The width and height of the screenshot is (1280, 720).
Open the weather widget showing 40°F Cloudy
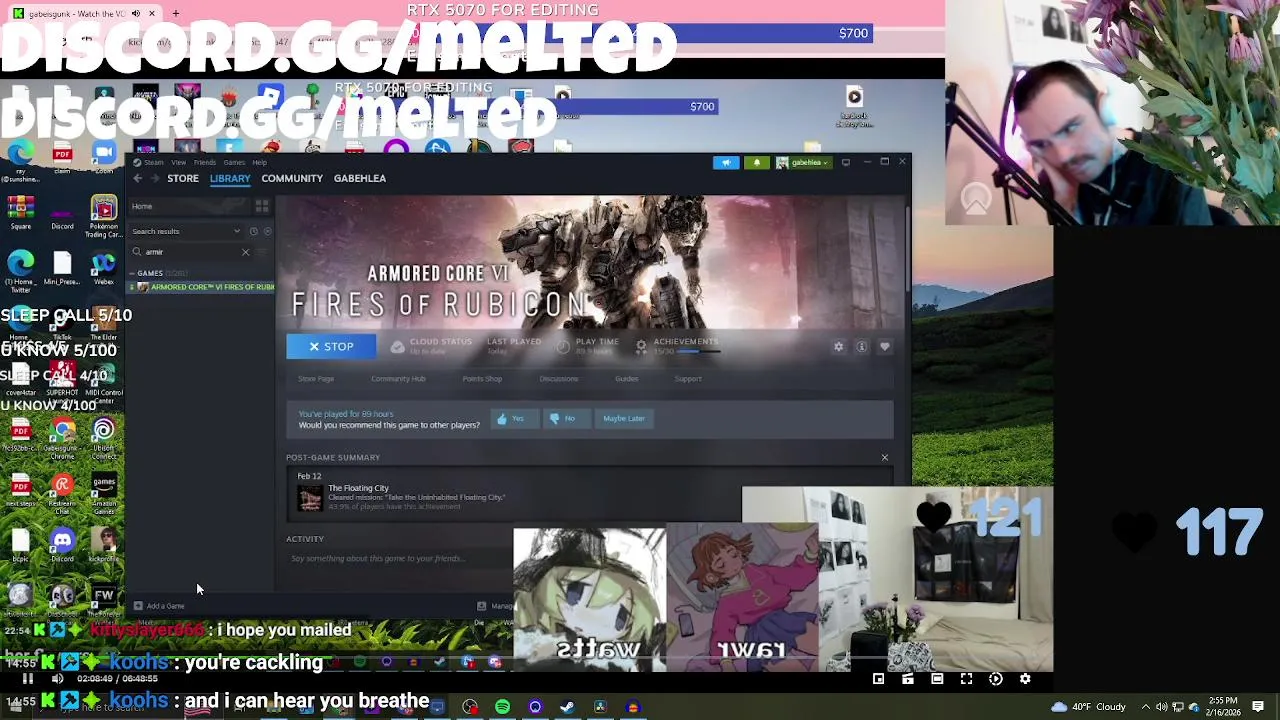click(1088, 707)
